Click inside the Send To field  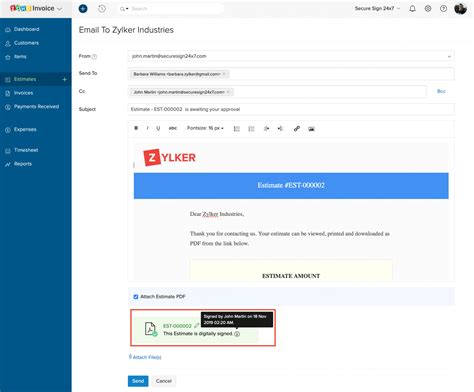pos(291,74)
